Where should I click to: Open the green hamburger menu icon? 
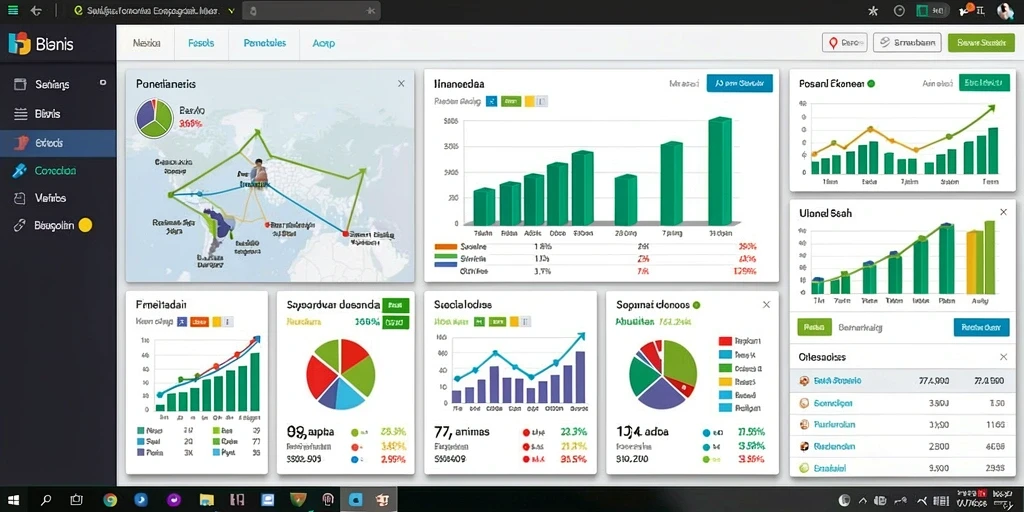click(x=13, y=10)
